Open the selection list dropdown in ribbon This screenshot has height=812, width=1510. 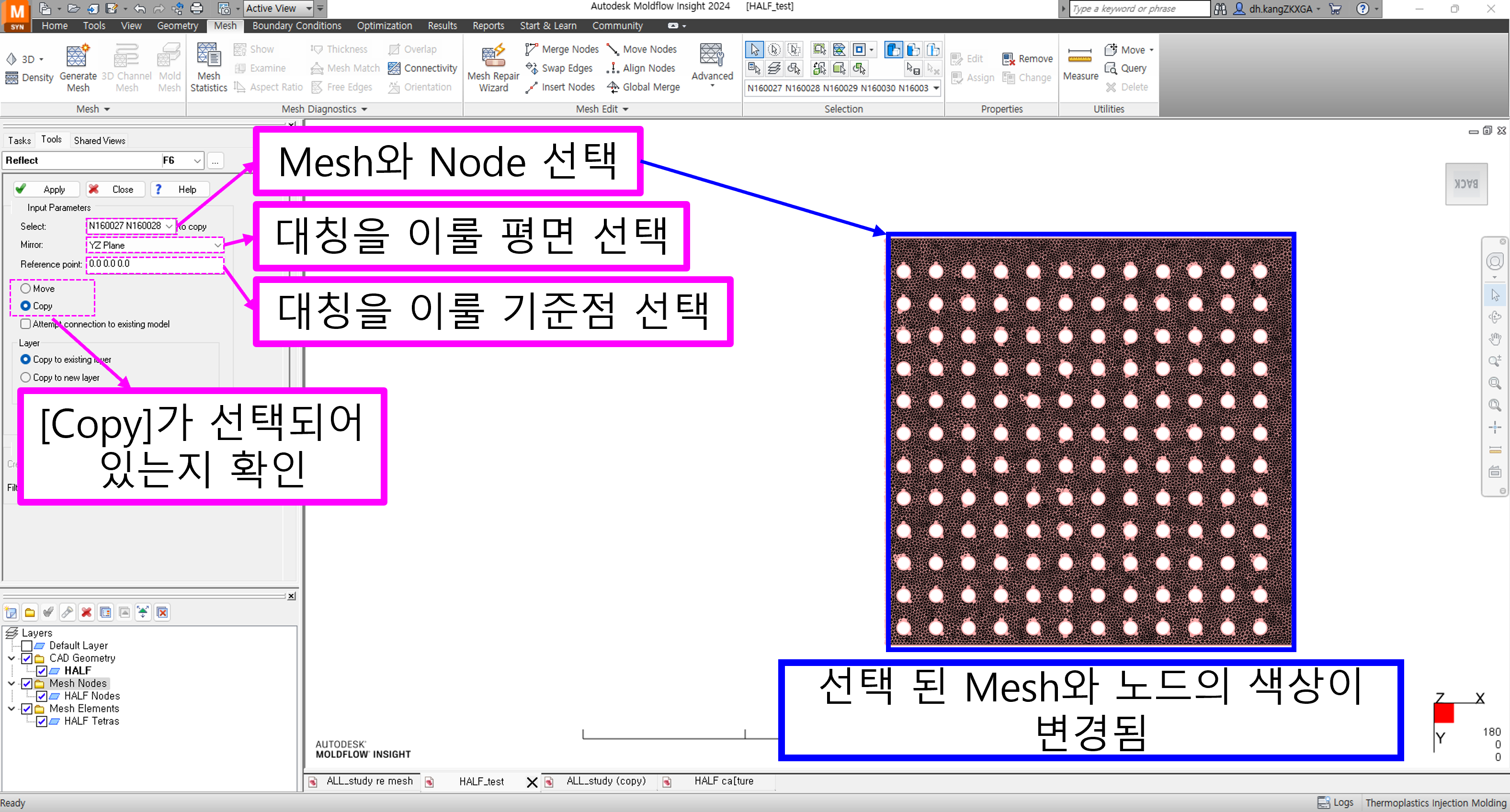(x=936, y=88)
